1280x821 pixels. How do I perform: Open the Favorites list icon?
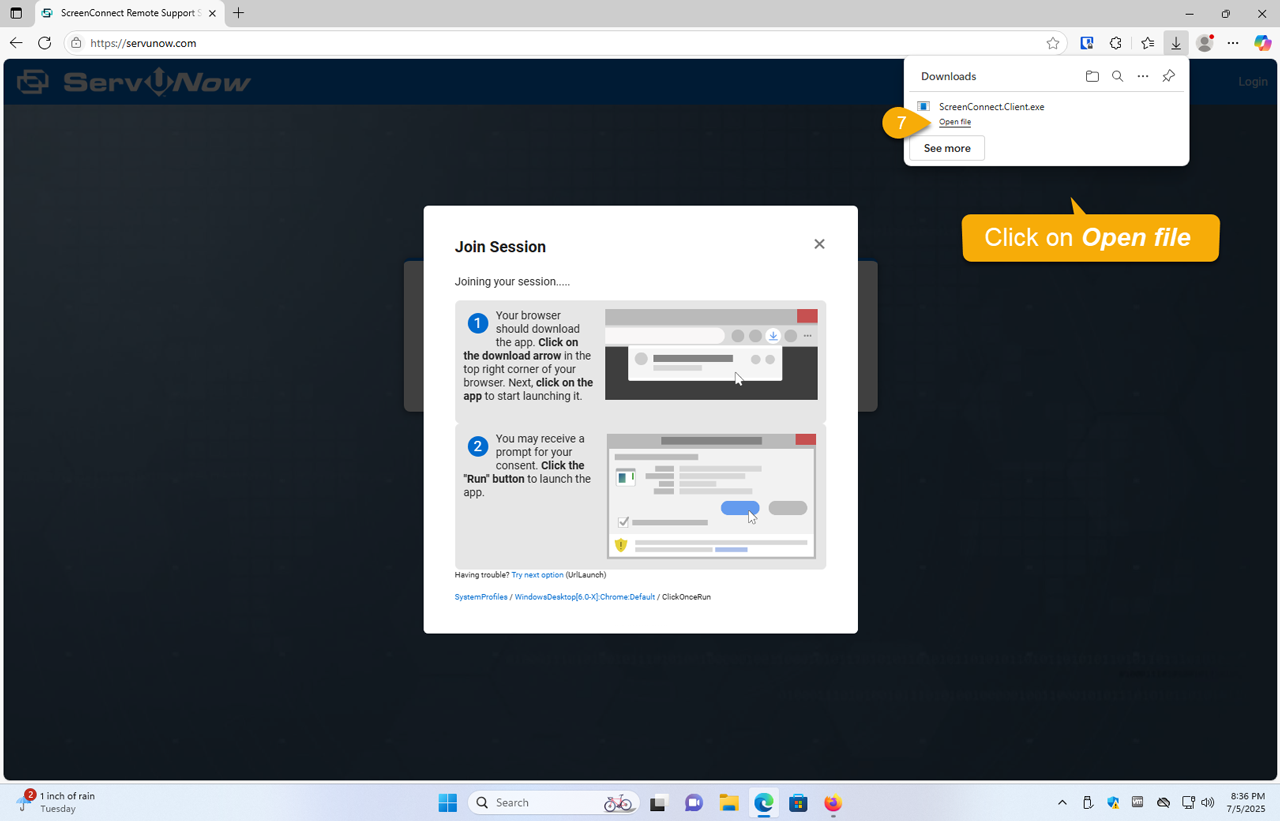click(x=1147, y=43)
